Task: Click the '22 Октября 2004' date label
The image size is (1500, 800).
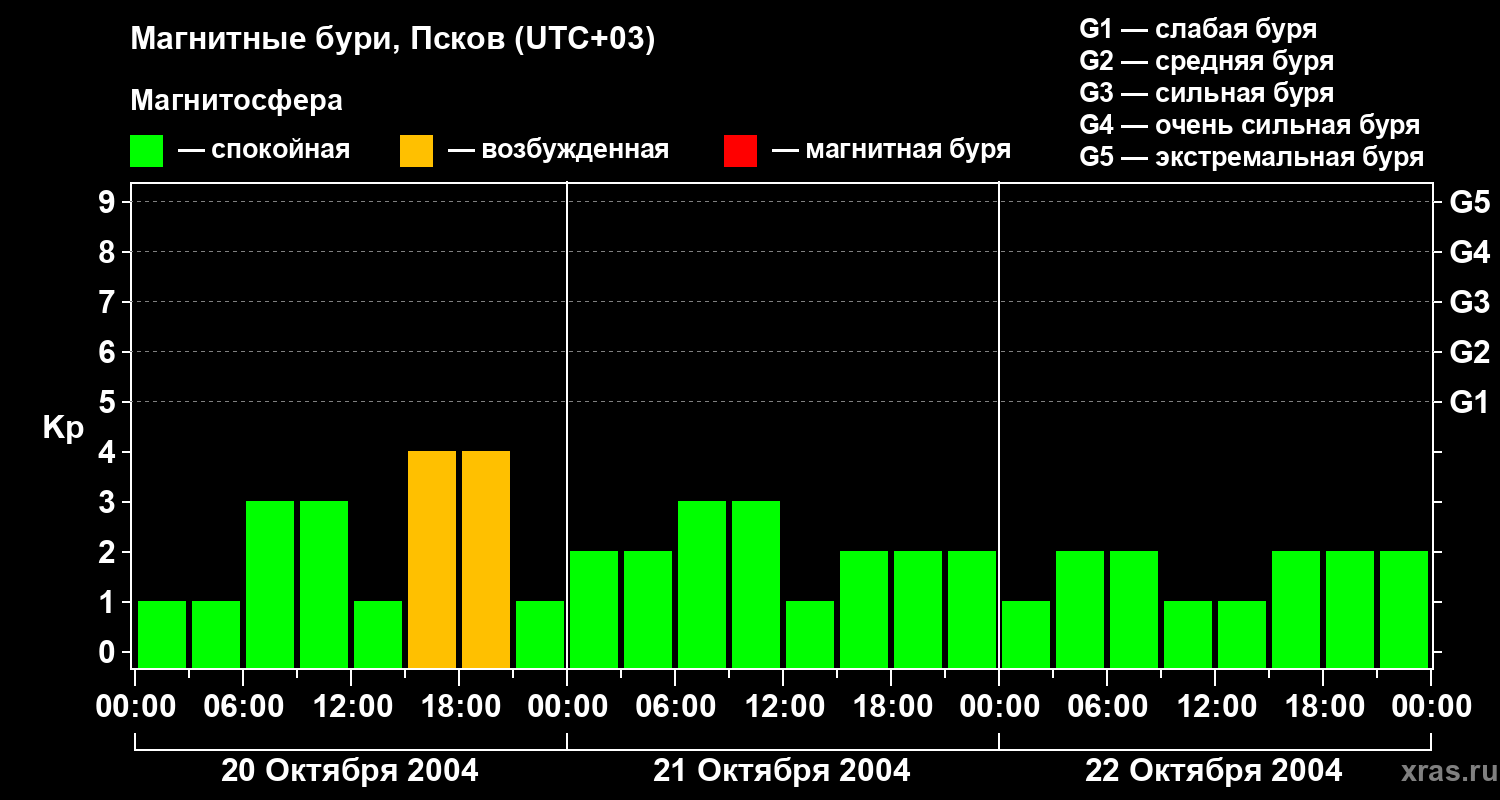Action: (x=1214, y=771)
